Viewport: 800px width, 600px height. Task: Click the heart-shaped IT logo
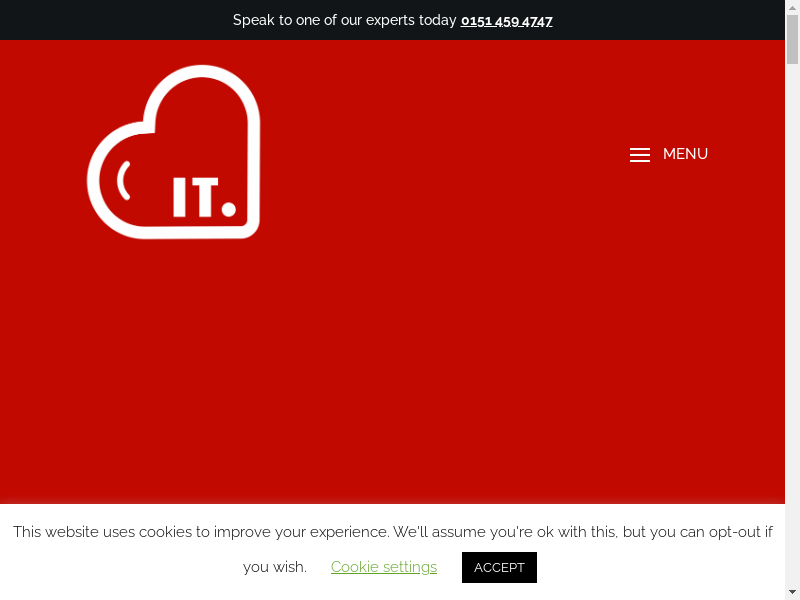pyautogui.click(x=173, y=152)
